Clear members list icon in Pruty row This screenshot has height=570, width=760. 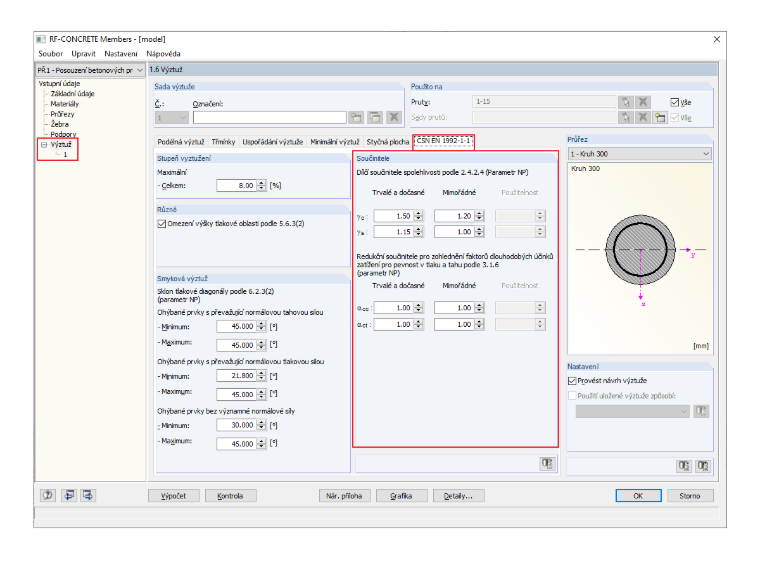point(643,102)
